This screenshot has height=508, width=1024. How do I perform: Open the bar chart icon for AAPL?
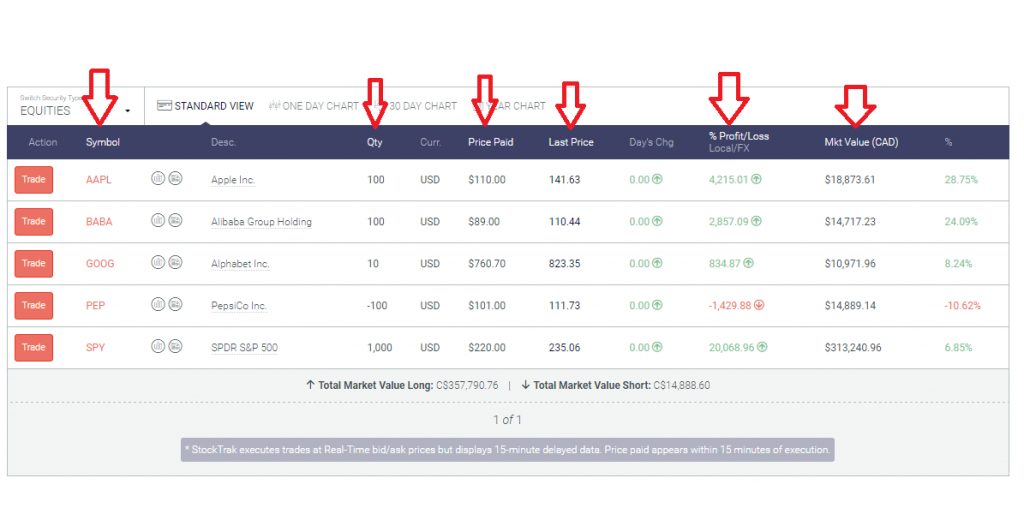point(157,178)
